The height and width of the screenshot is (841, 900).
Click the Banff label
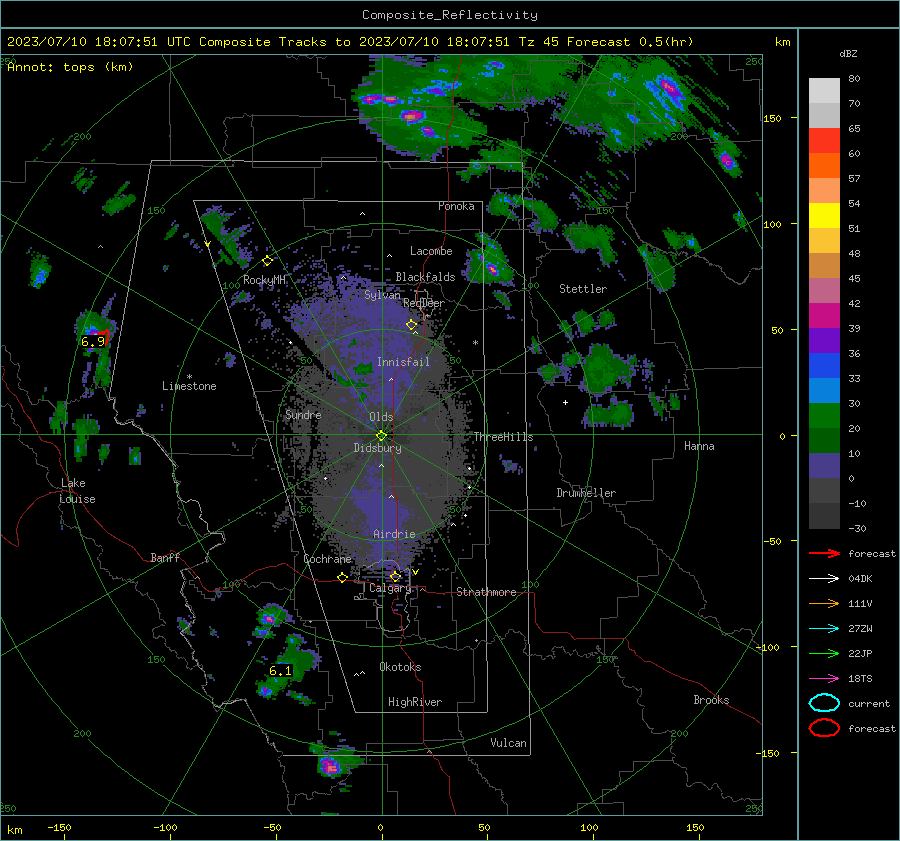click(x=165, y=558)
